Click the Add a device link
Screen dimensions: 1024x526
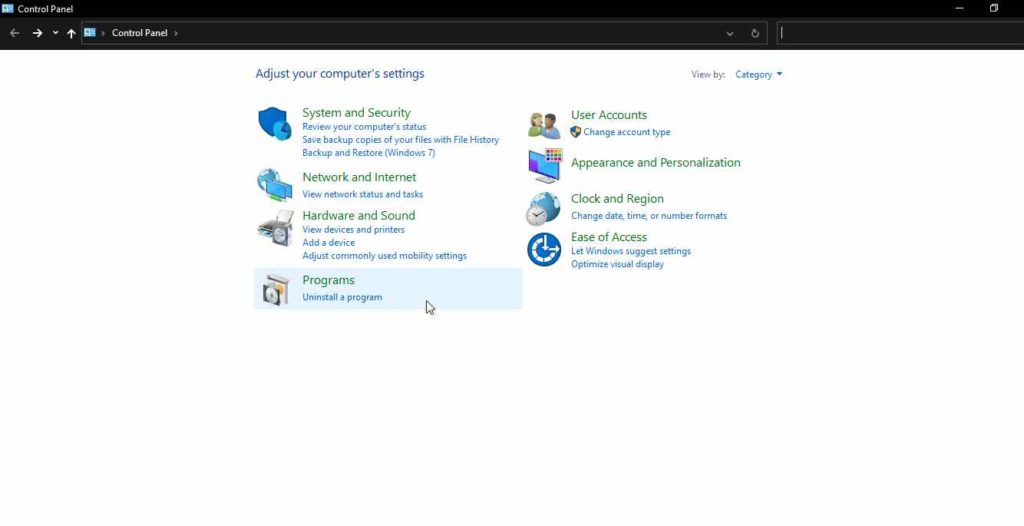point(328,242)
